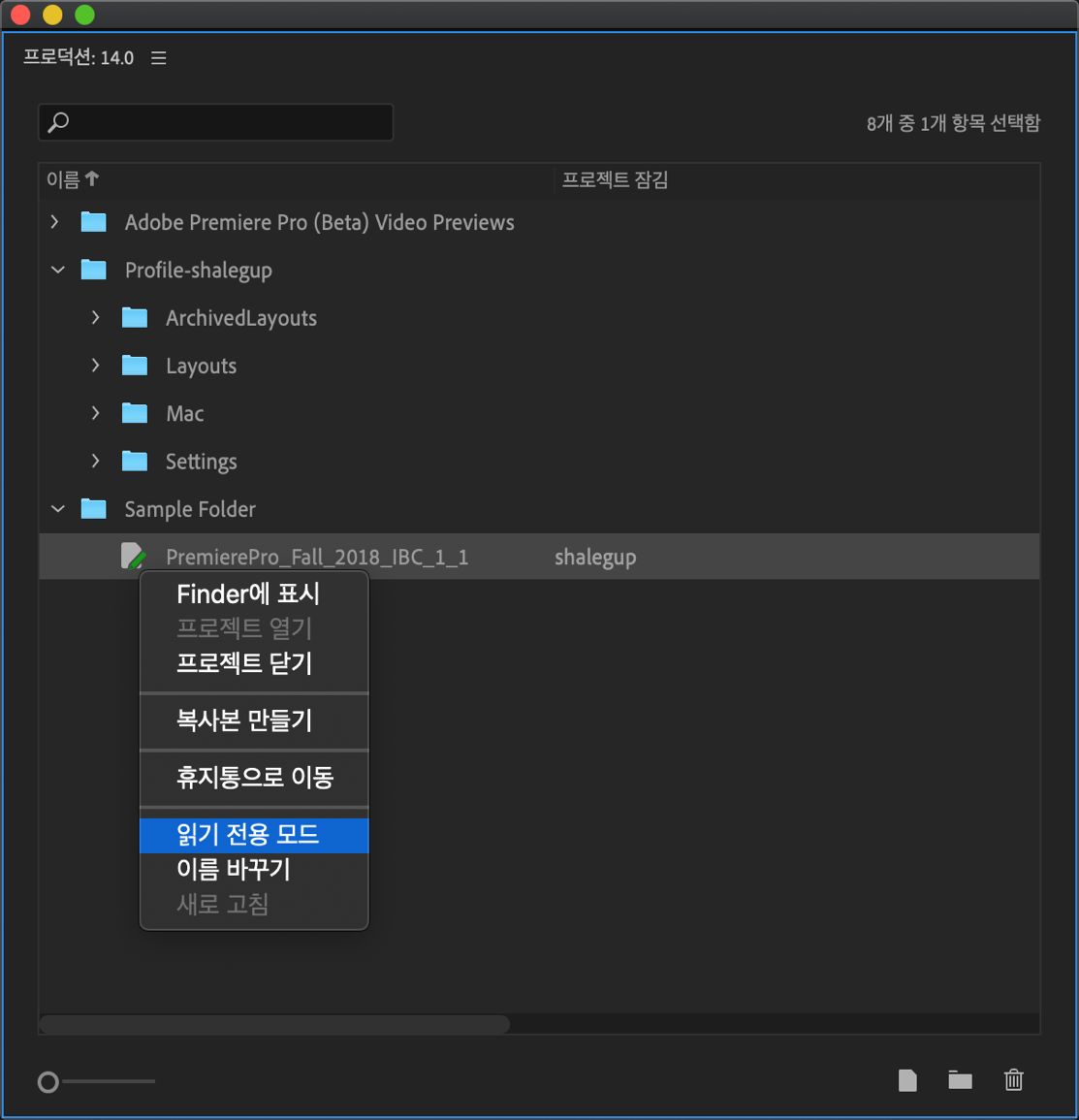Click the Layouts folder icon

point(135,366)
